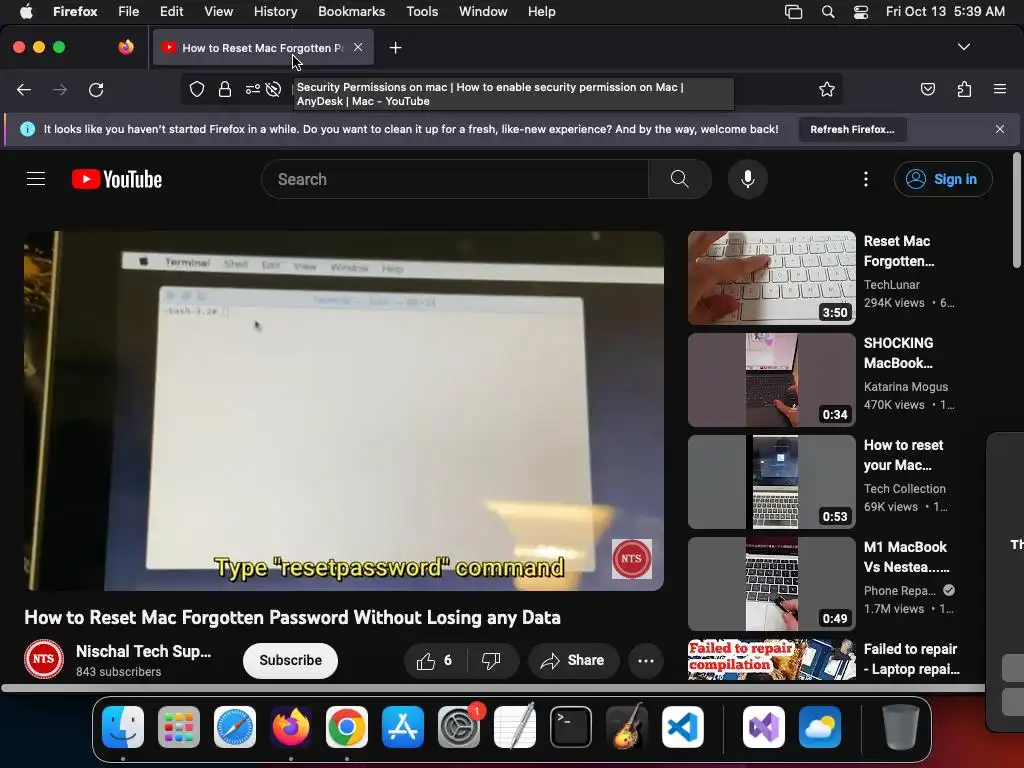Click the M1 MacBook Vs Nestea title
The width and height of the screenshot is (1024, 768).
906,557
